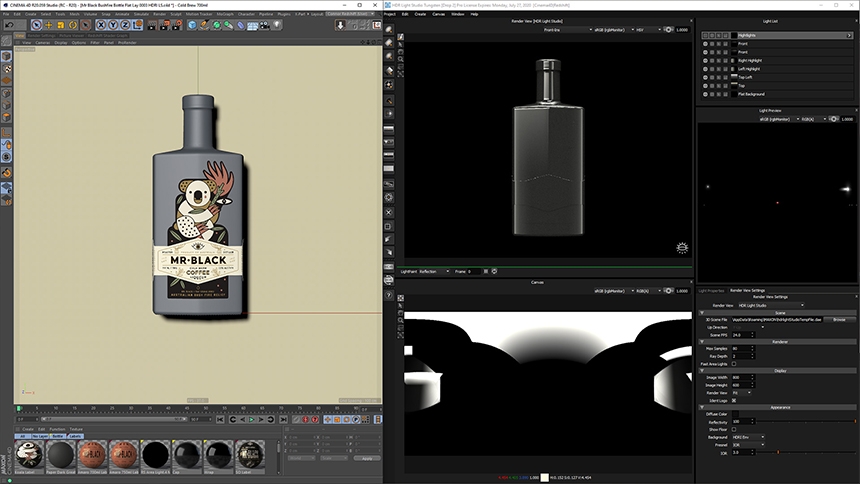
Task: Expand the Highlights group arrow
Action: [x=849, y=35]
